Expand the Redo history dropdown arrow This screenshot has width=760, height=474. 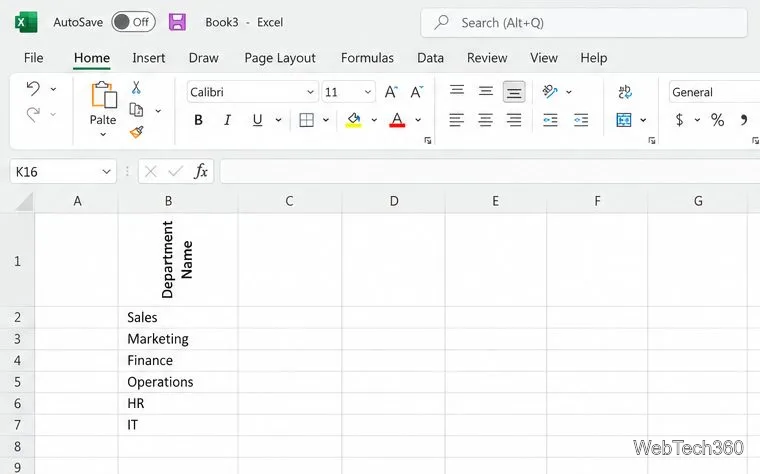point(53,115)
